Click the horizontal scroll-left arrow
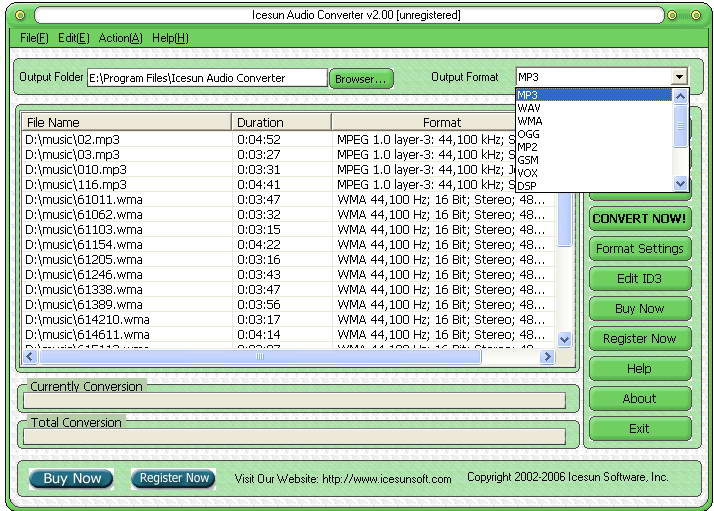714x511 pixels. coord(30,357)
